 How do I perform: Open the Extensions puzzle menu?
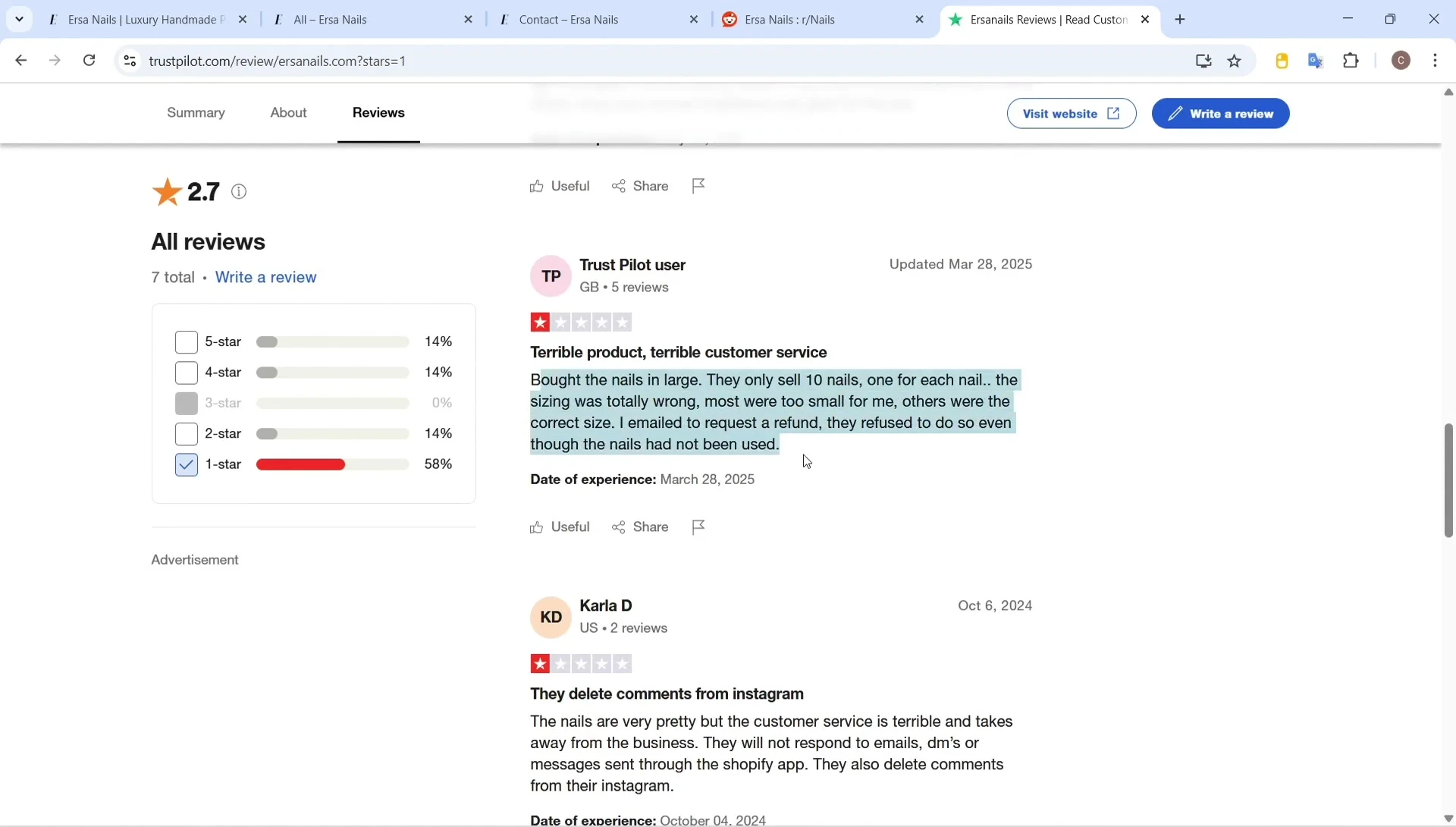pyautogui.click(x=1351, y=61)
